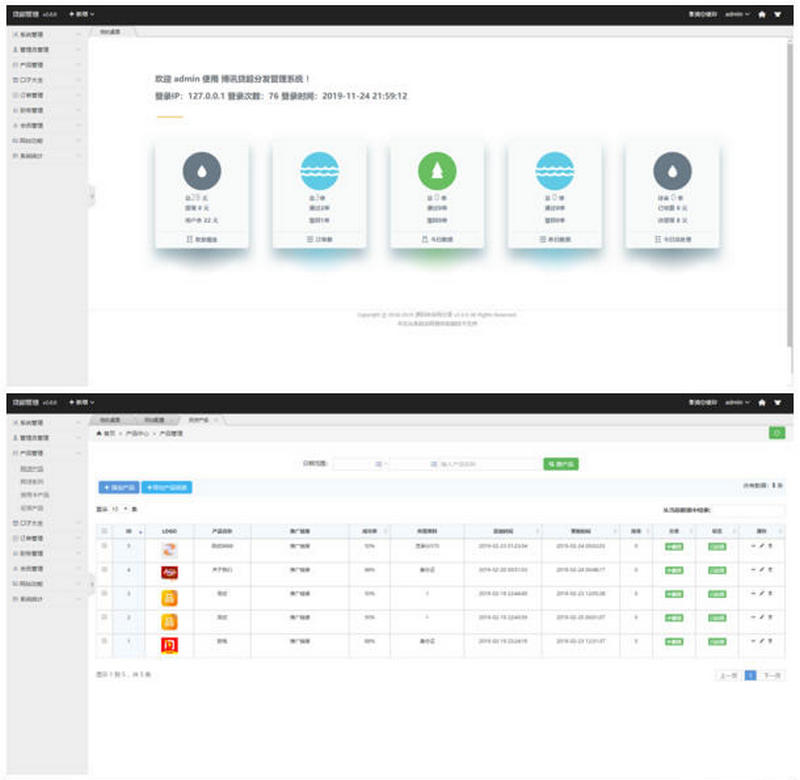Screen dimensions: 800x780
Task: Click into the product name search field
Action: coord(490,464)
